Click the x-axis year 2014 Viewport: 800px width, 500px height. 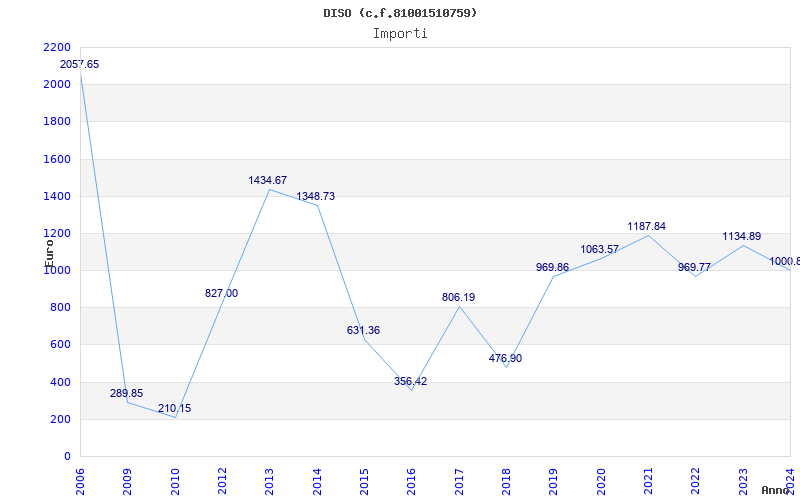click(317, 481)
